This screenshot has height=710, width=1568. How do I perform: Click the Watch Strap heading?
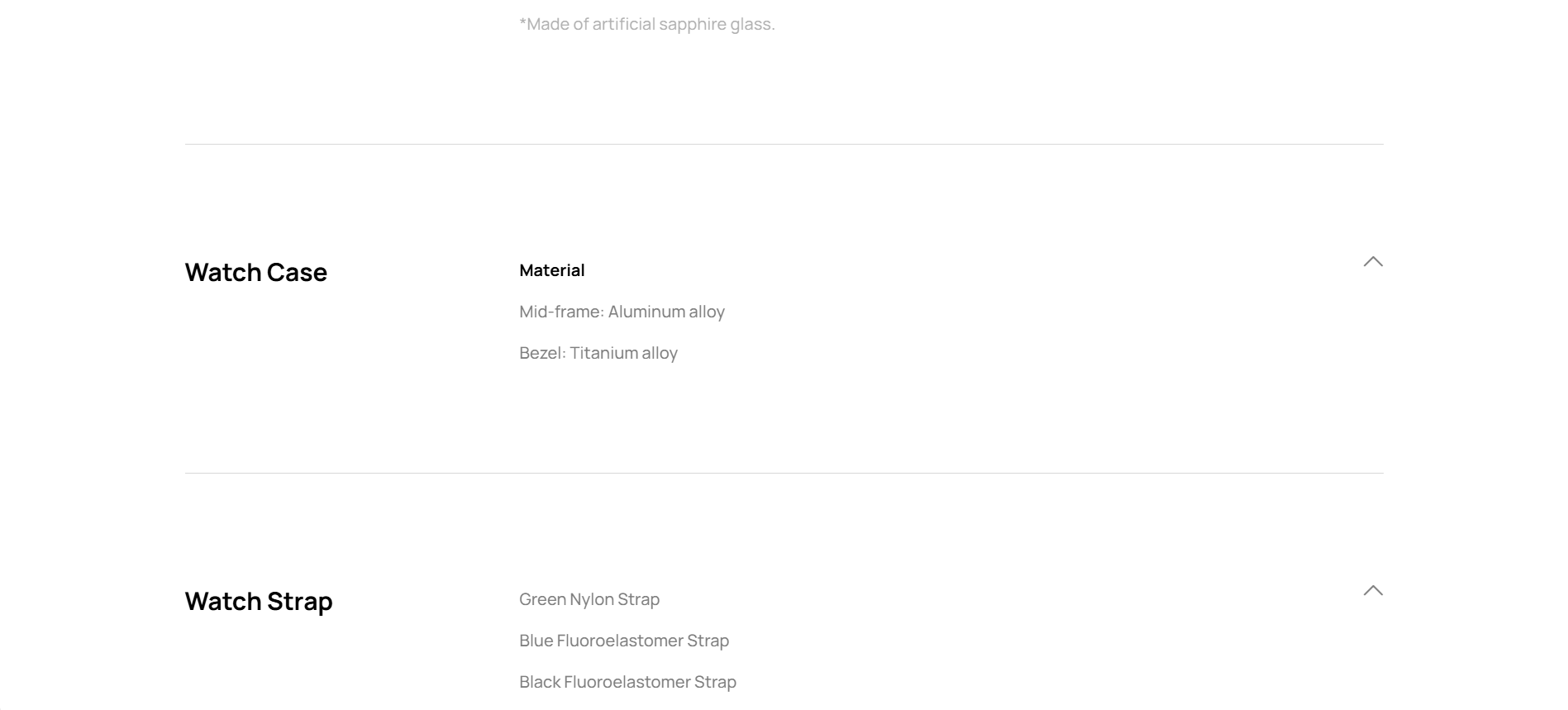coord(259,601)
